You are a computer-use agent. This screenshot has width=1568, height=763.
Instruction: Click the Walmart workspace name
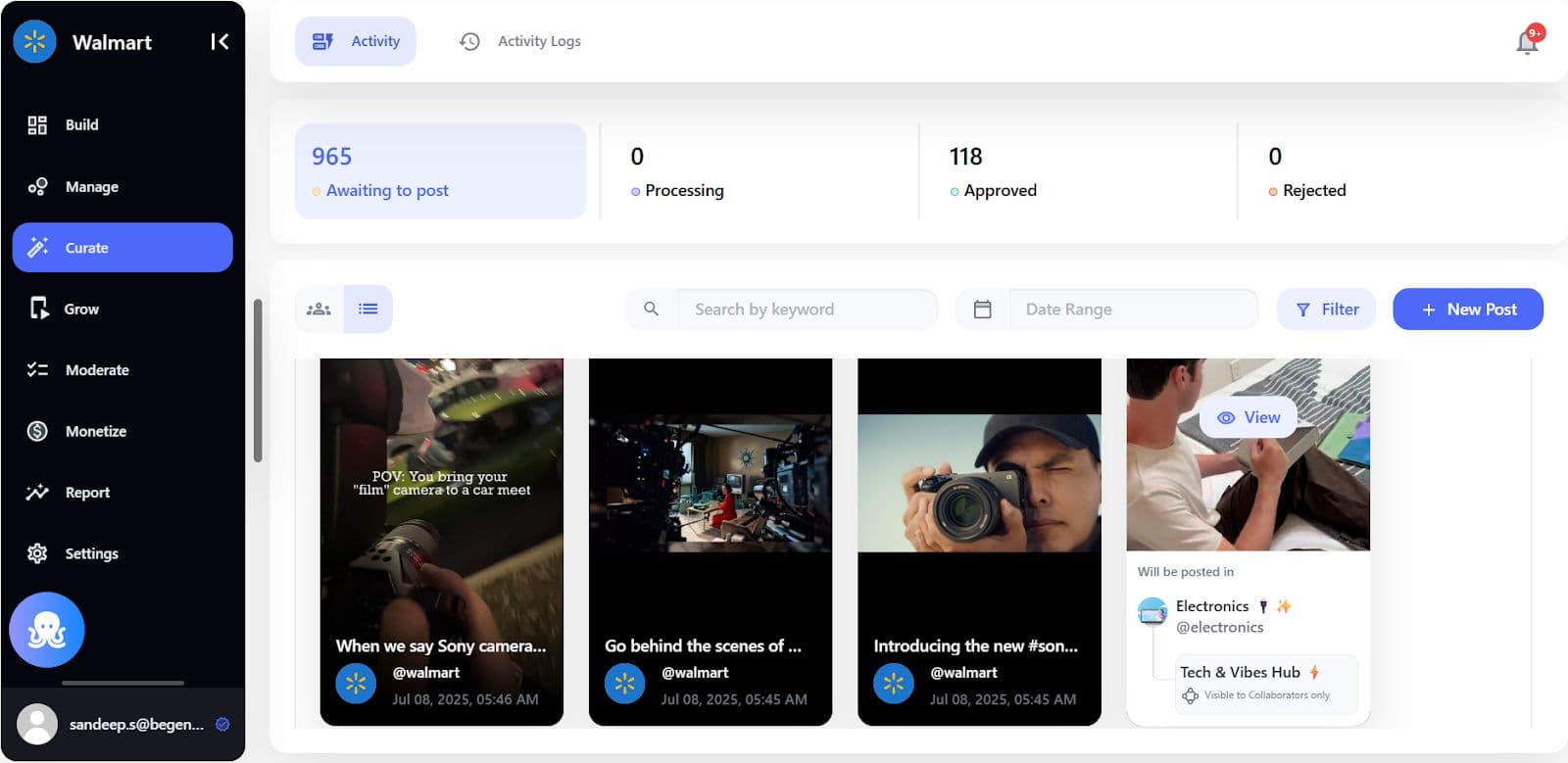pos(112,42)
